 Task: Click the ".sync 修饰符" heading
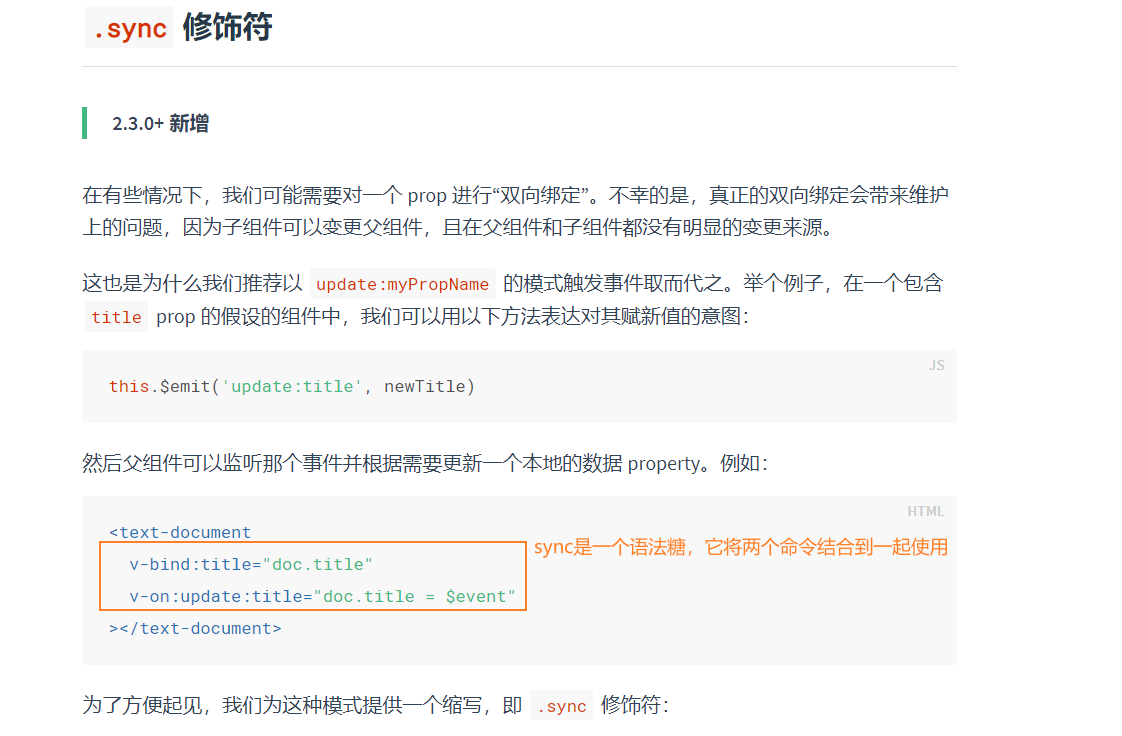179,27
